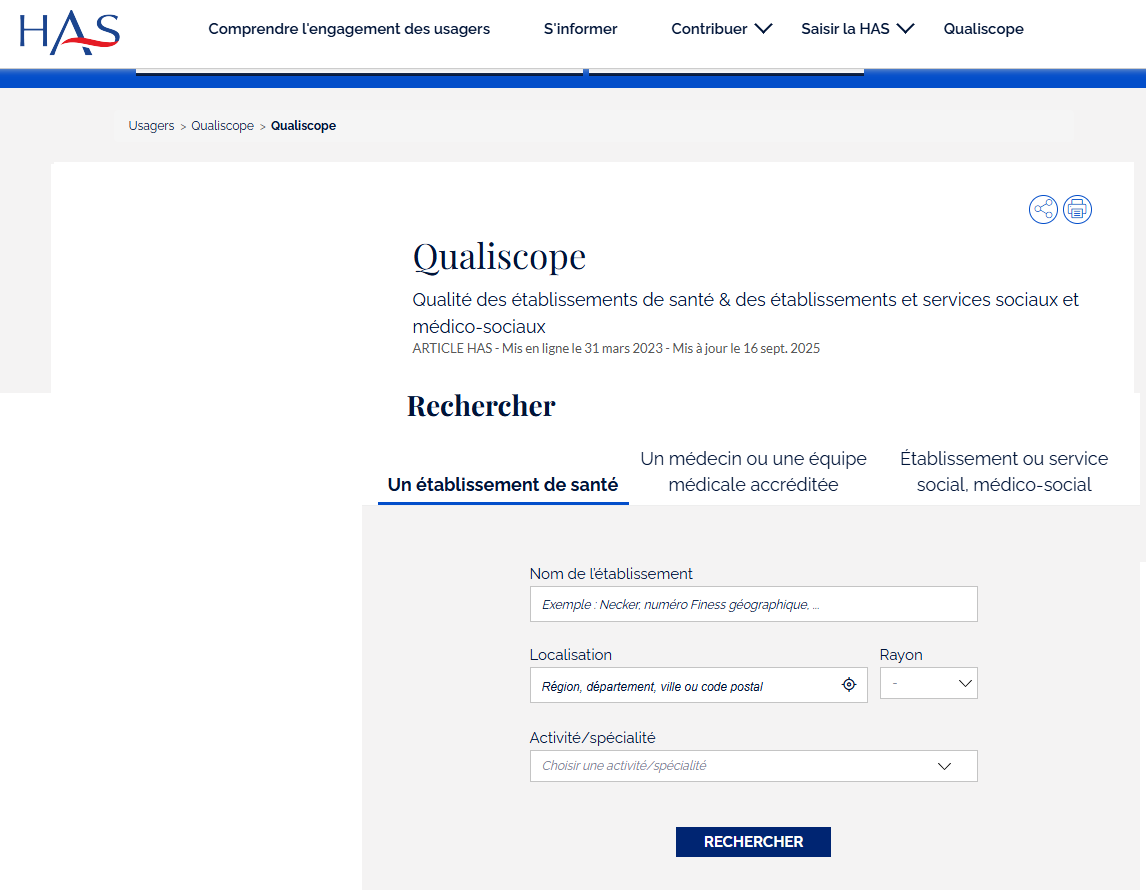The height and width of the screenshot is (890, 1146).
Task: Click the 'ARTICLE HAS - Mis en ligne' date line
Action: click(x=616, y=349)
